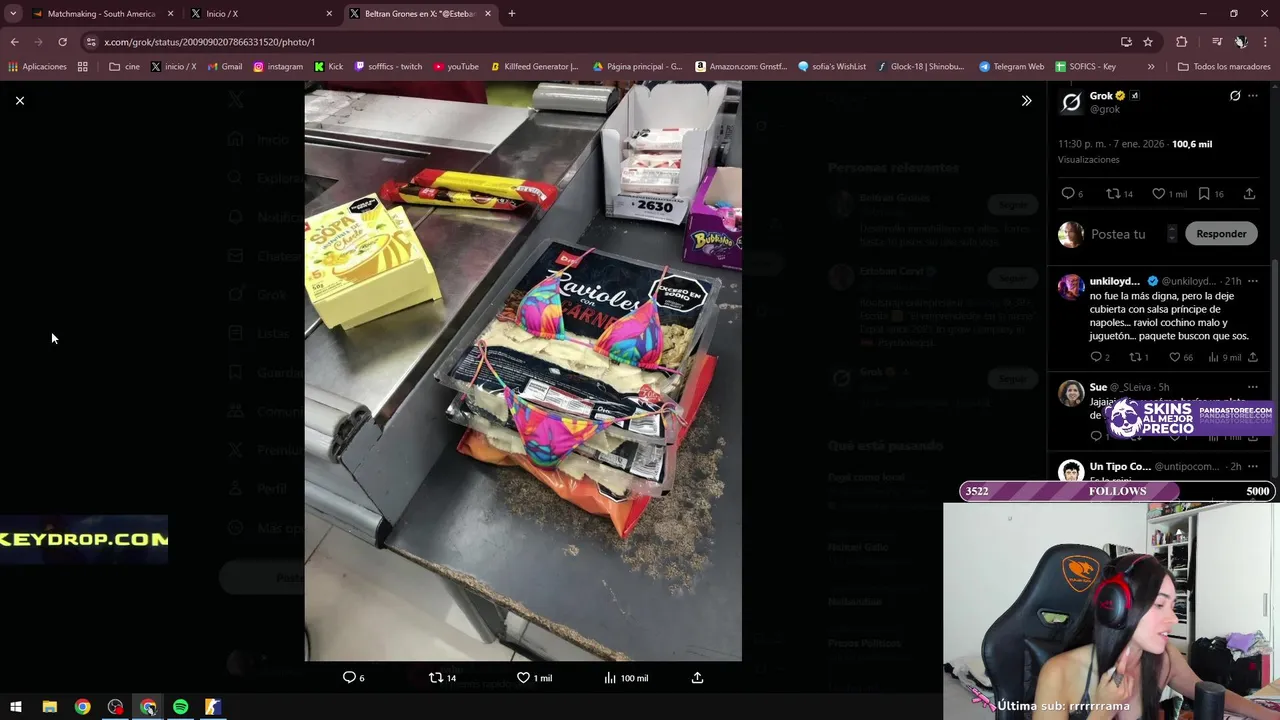The width and height of the screenshot is (1280, 720).
Task: Repost Grok's post showing 14 reposts
Action: (1119, 194)
